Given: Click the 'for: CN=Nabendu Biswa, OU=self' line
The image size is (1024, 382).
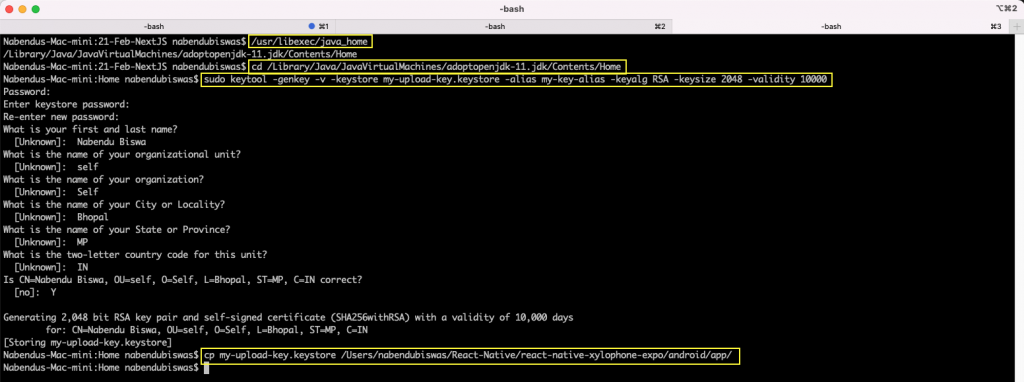Looking at the screenshot, I should pos(207,330).
